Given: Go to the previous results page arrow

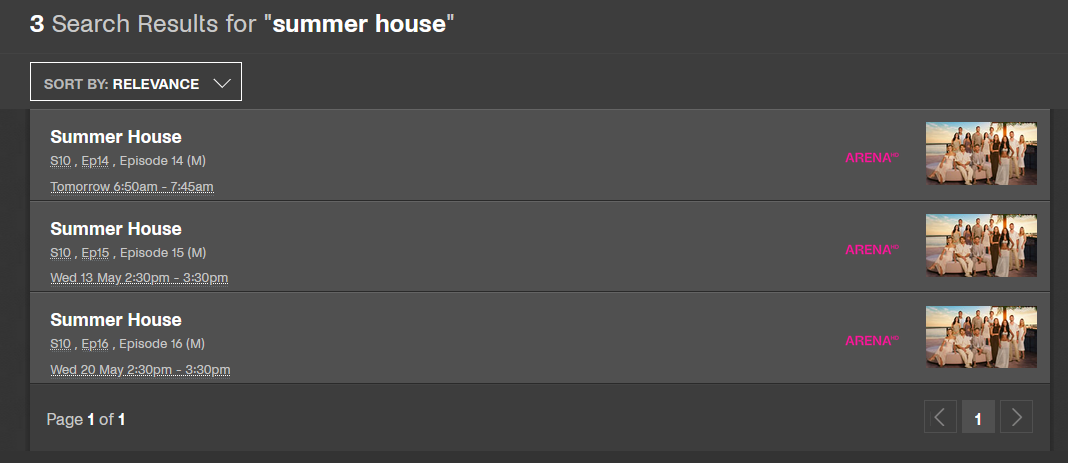Looking at the screenshot, I should (x=940, y=417).
